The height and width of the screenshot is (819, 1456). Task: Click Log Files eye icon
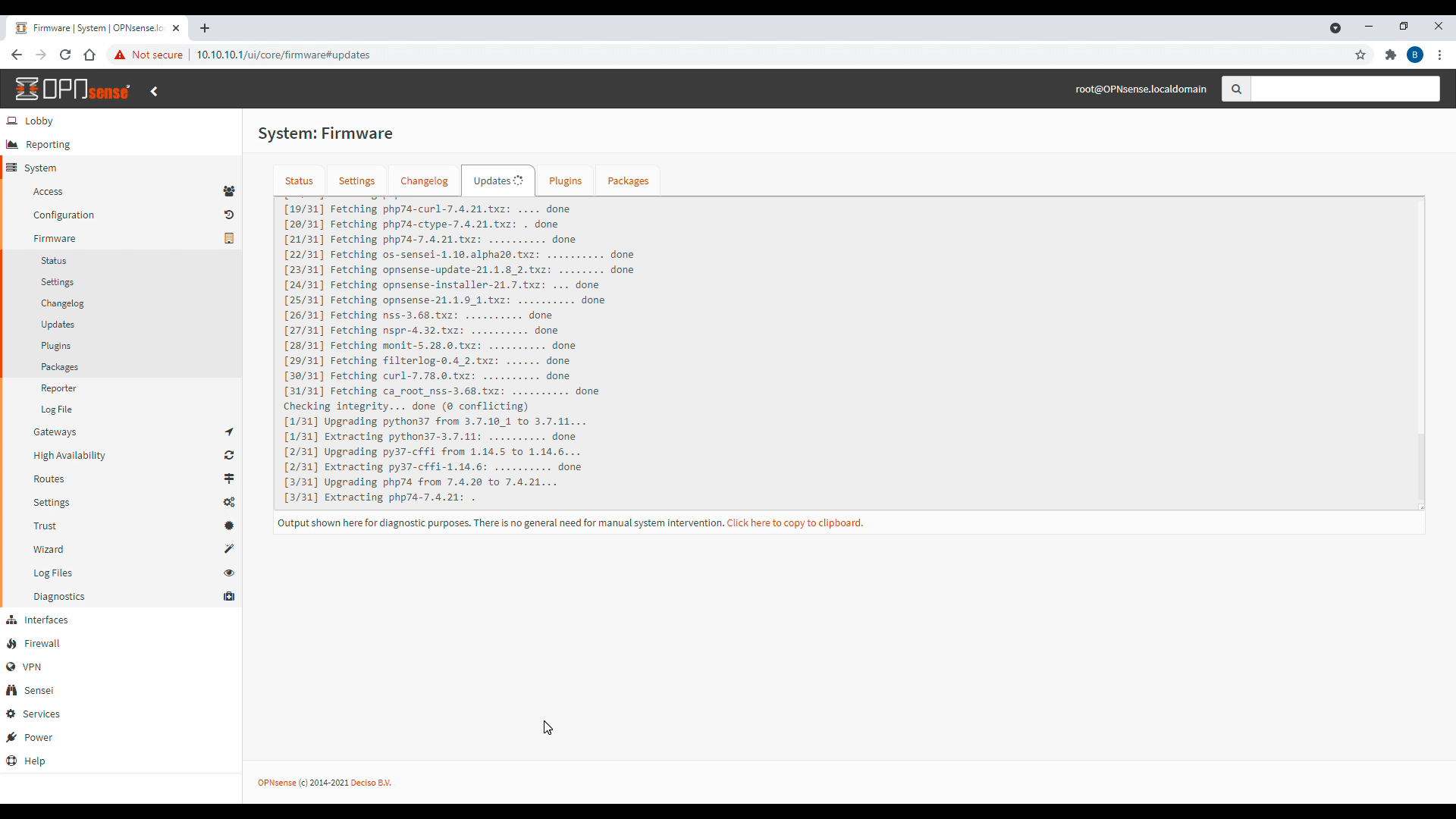tap(229, 573)
